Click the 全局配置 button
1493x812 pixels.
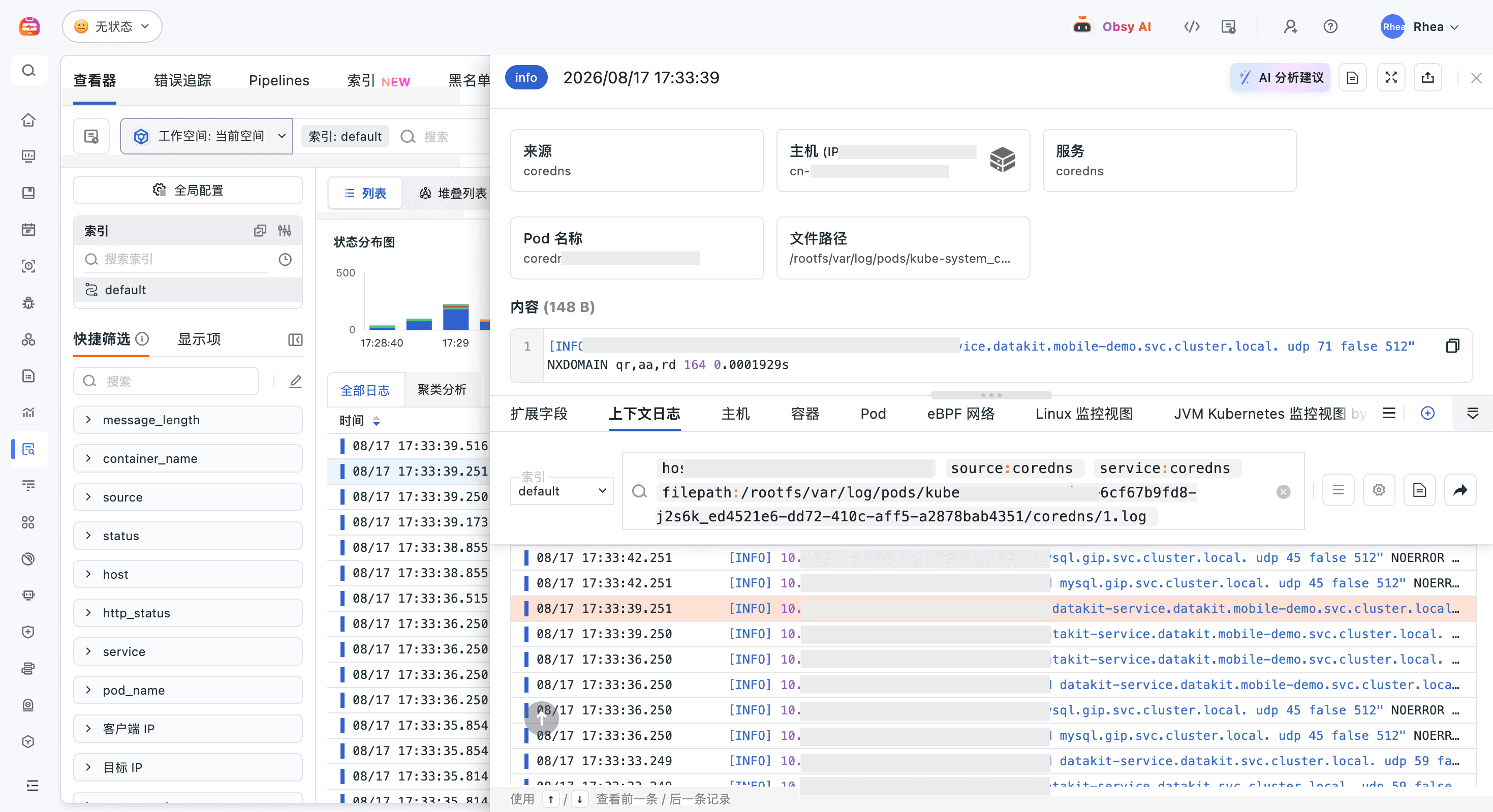[188, 190]
